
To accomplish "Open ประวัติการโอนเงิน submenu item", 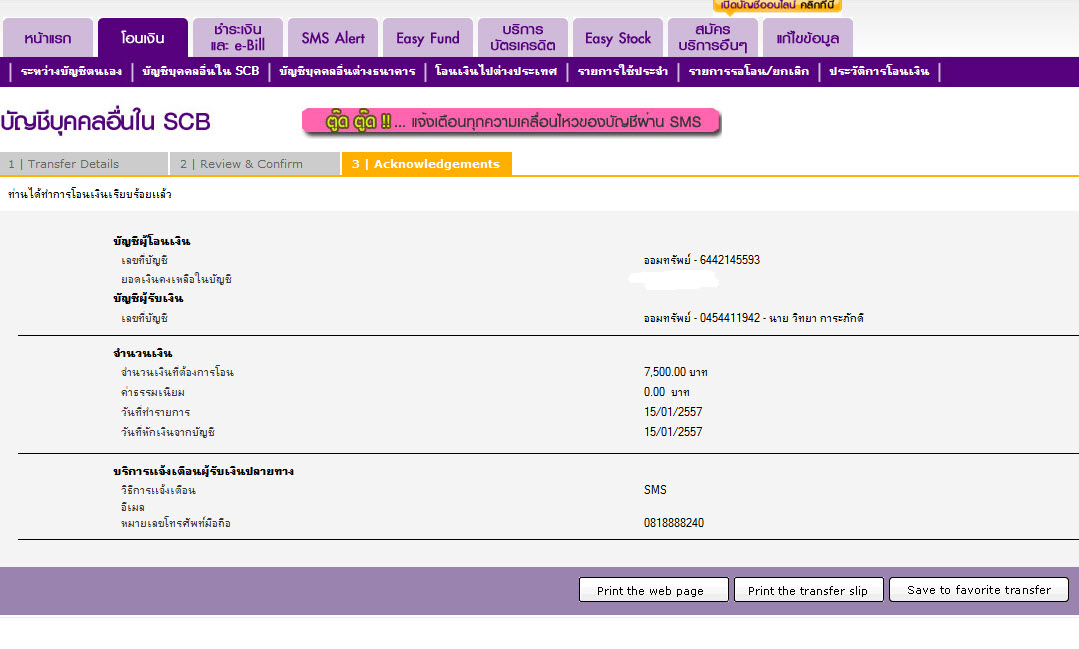I will (x=879, y=71).
